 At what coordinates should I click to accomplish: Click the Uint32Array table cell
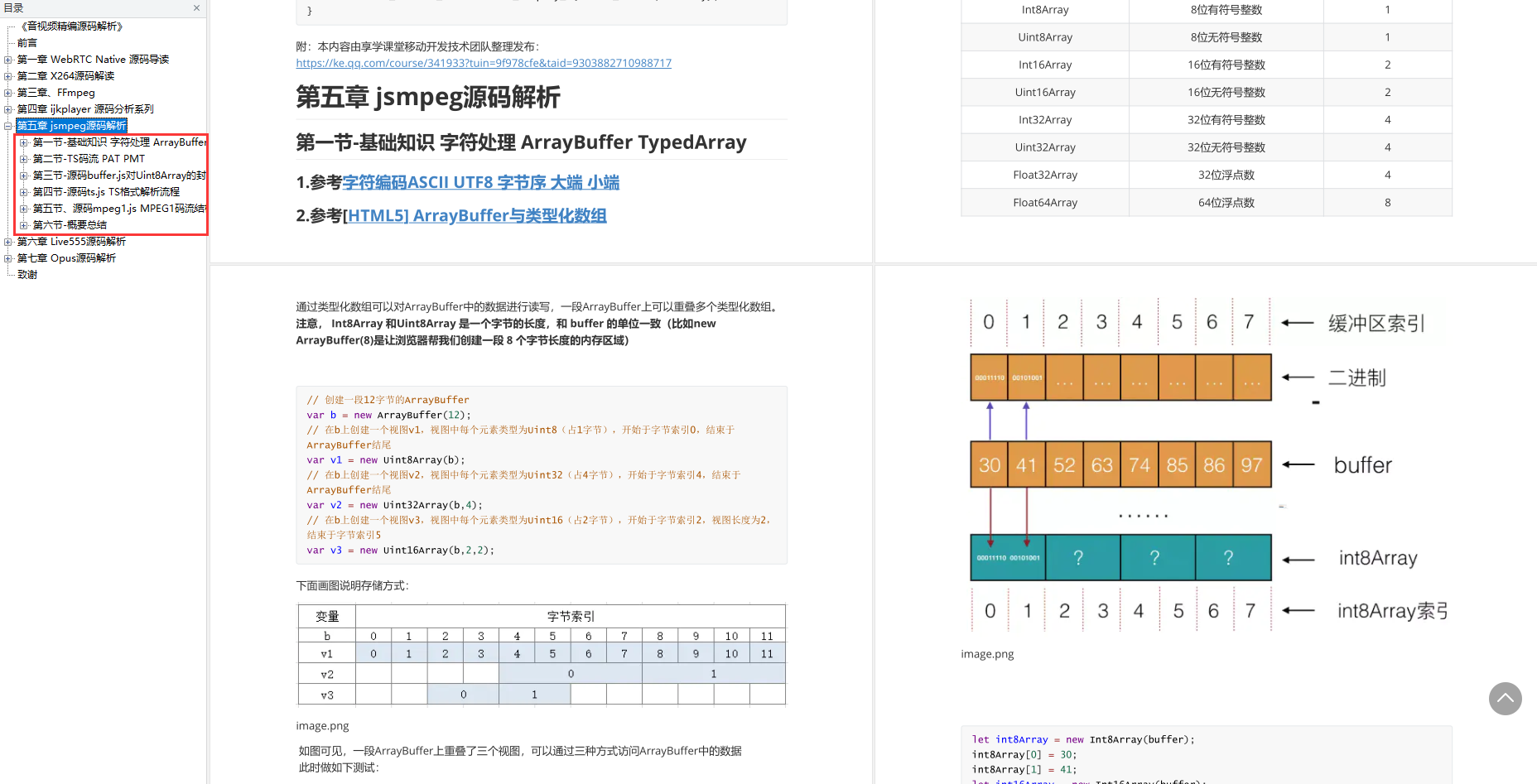[1045, 147]
